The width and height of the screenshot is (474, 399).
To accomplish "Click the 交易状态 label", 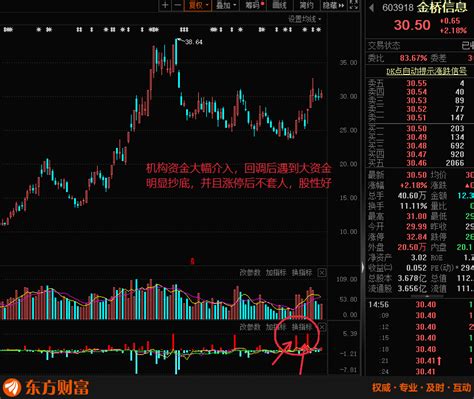I will coord(384,46).
